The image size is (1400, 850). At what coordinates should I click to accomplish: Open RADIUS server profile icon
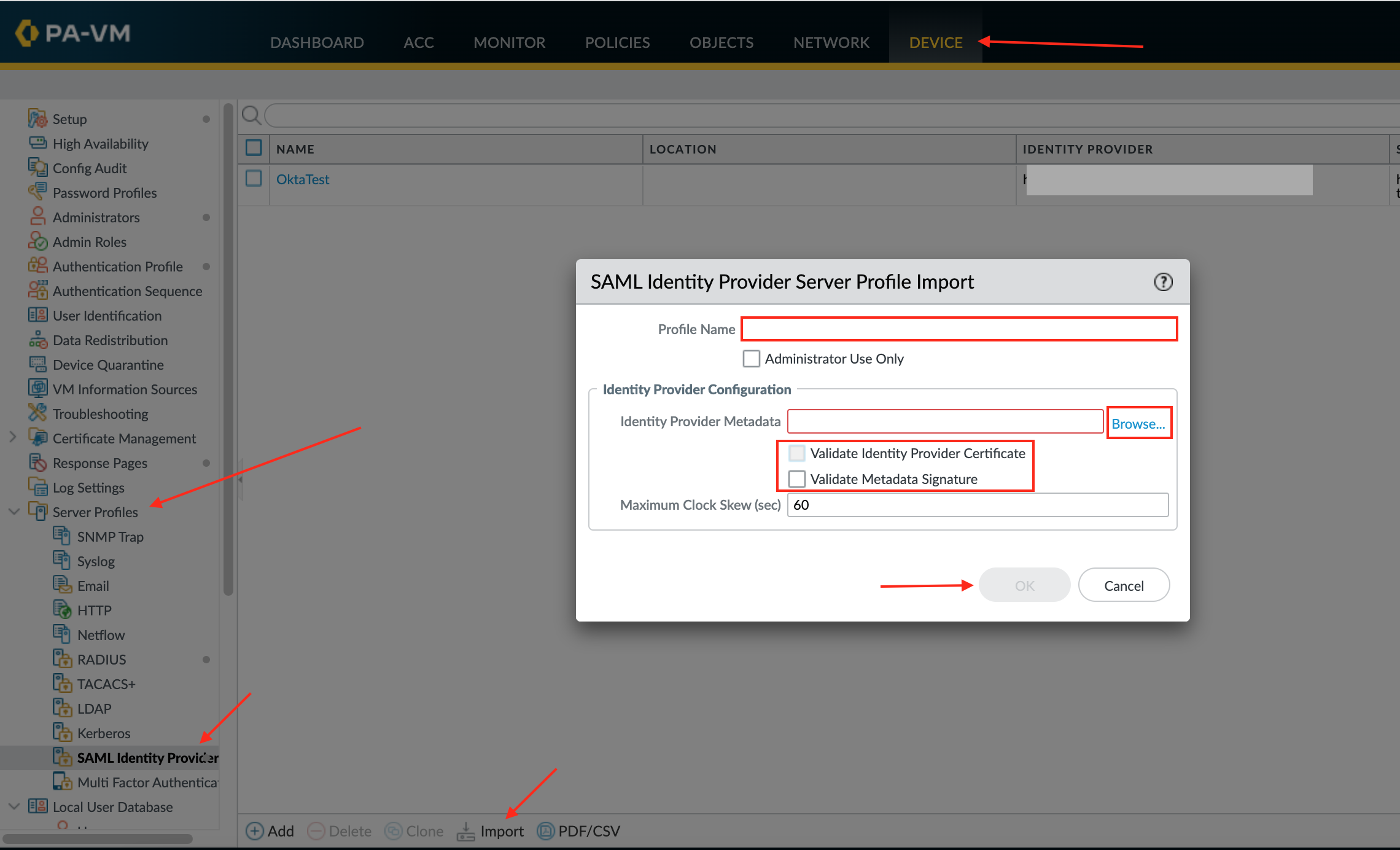tap(62, 659)
